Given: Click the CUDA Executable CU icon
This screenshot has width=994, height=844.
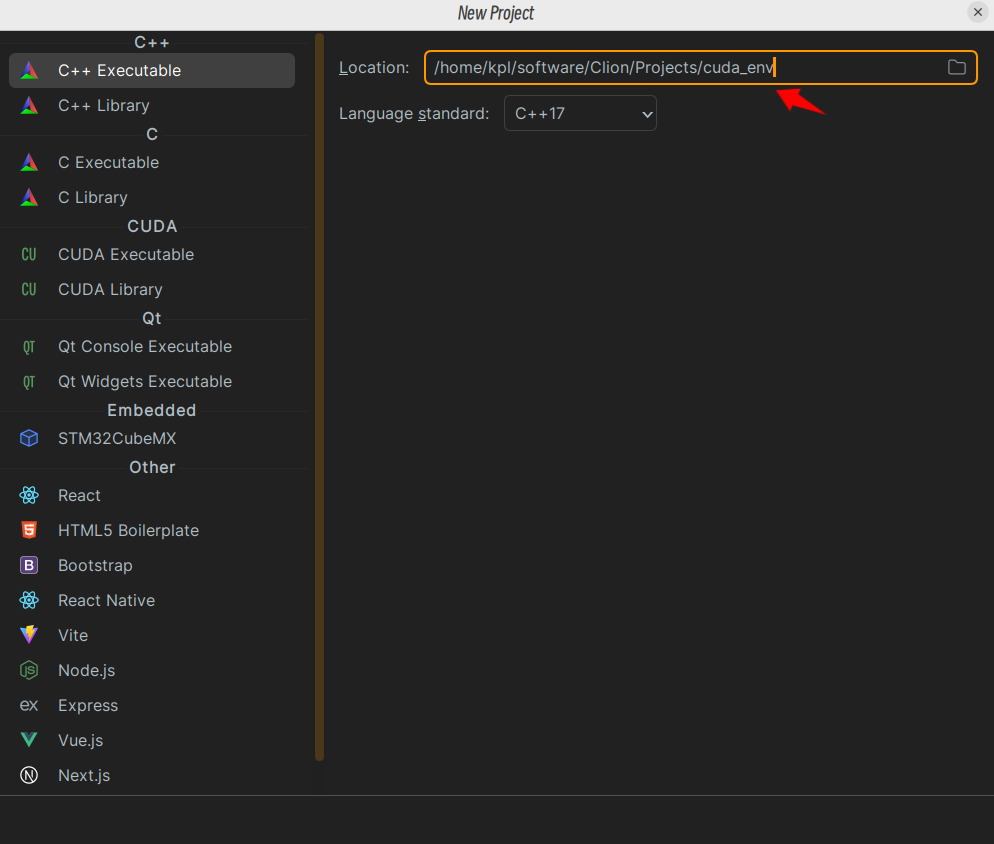Looking at the screenshot, I should [29, 254].
